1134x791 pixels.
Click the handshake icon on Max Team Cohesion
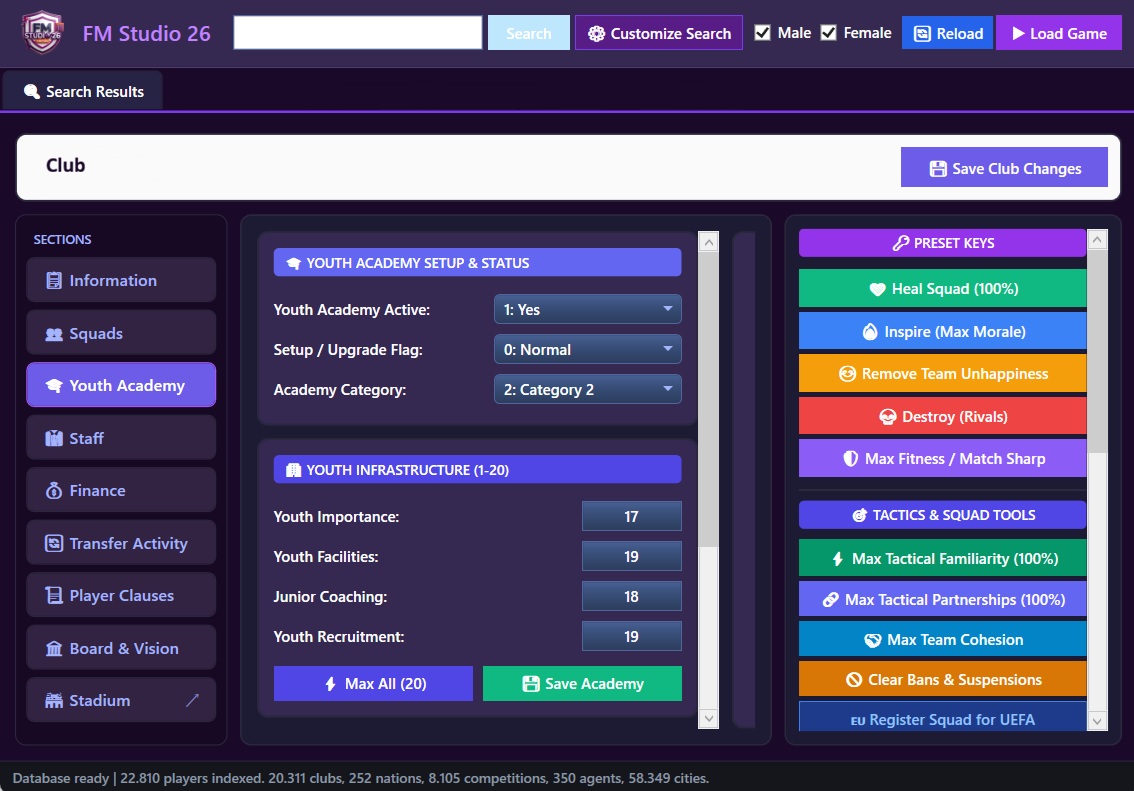coord(873,640)
